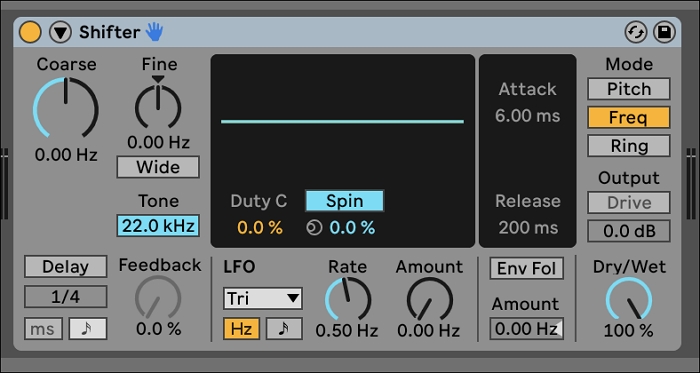Click the LFO Amount 0.00 Hz readout
Viewport: 700px width, 373px height.
429,331
